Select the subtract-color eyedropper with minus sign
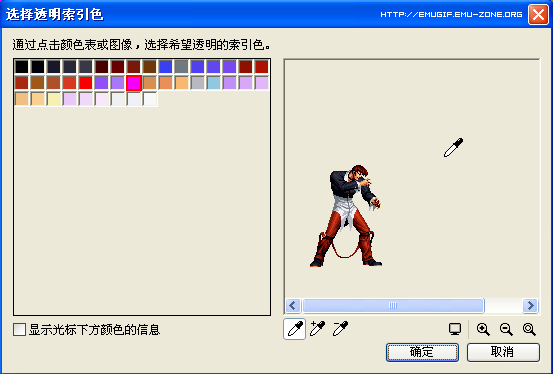Image resolution: width=553 pixels, height=374 pixels. click(340, 329)
